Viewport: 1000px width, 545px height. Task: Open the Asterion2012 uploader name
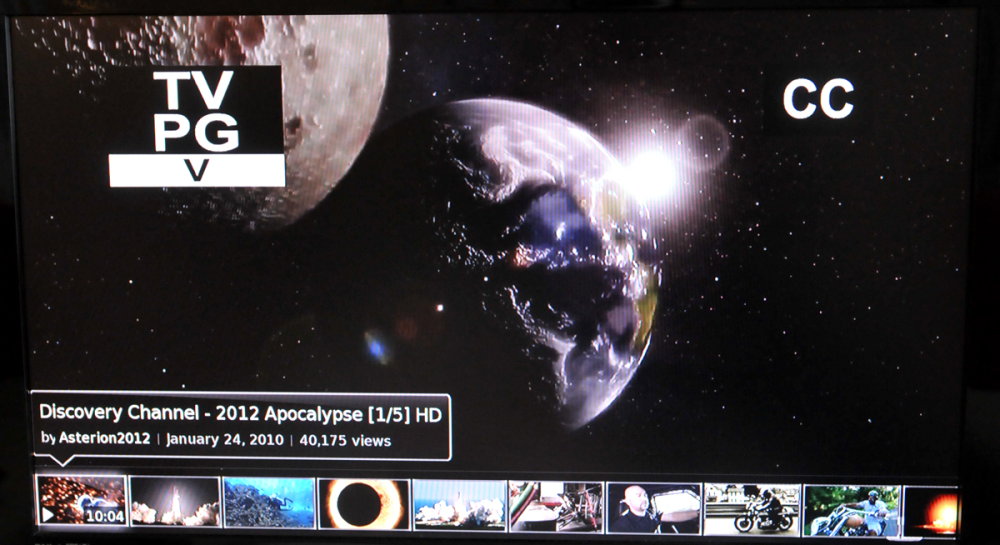coord(105,439)
